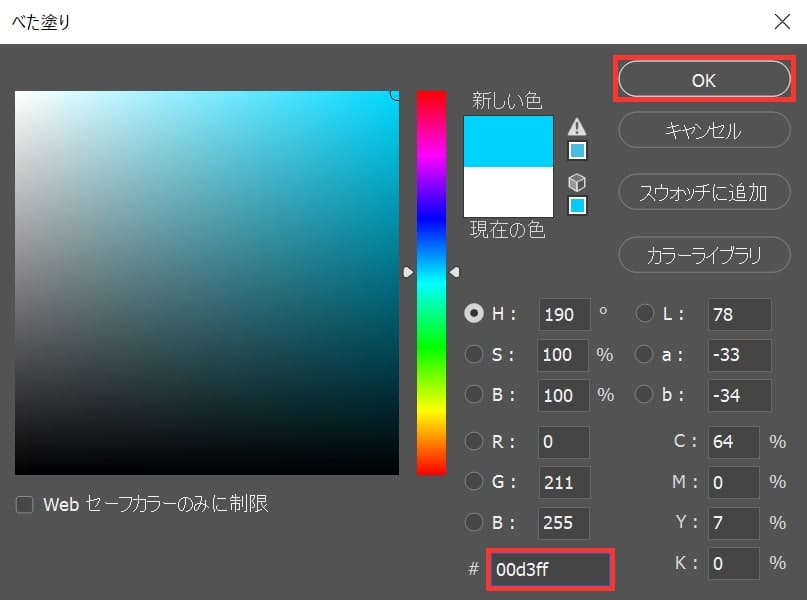Select the S saturation radio button
807x600 pixels.
point(473,354)
